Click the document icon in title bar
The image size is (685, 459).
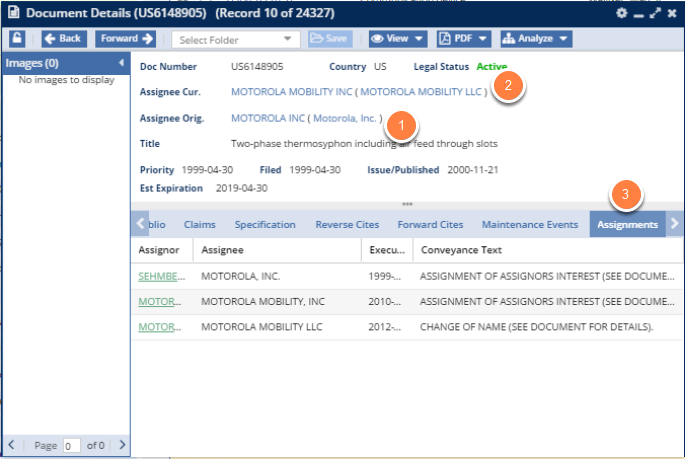[x=14, y=12]
